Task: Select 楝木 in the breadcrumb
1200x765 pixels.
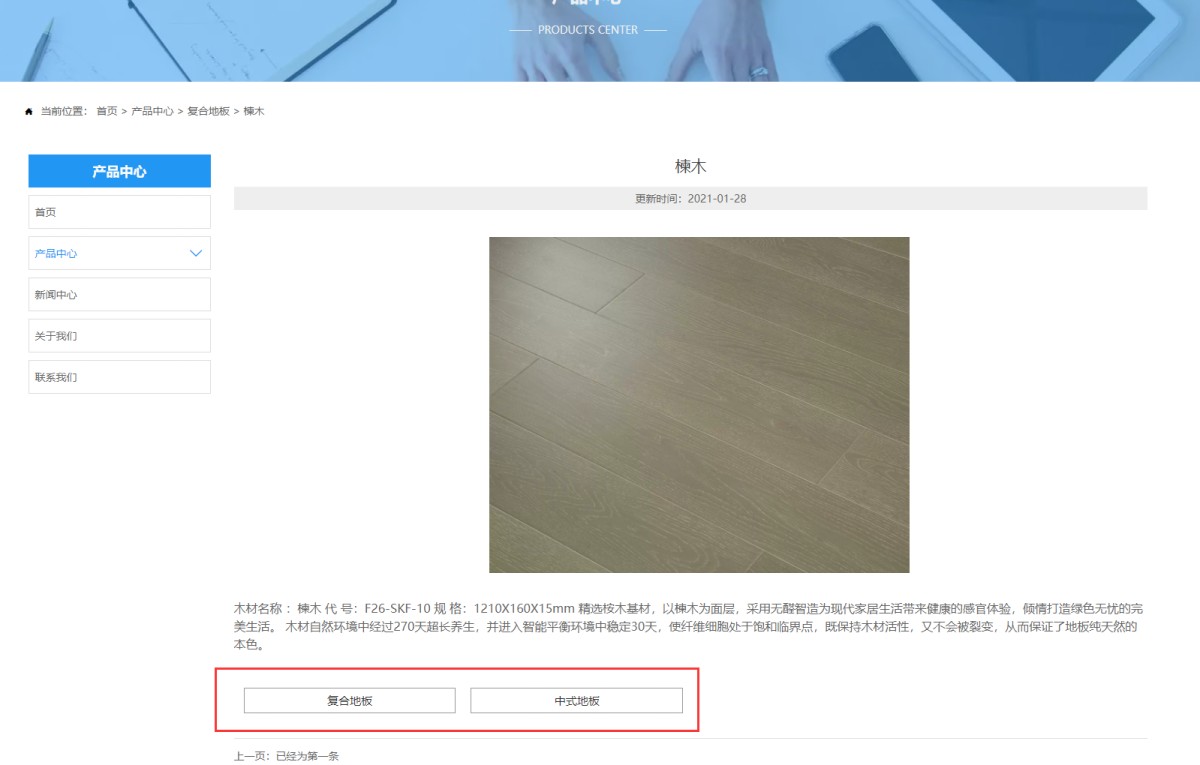Action: tap(254, 111)
